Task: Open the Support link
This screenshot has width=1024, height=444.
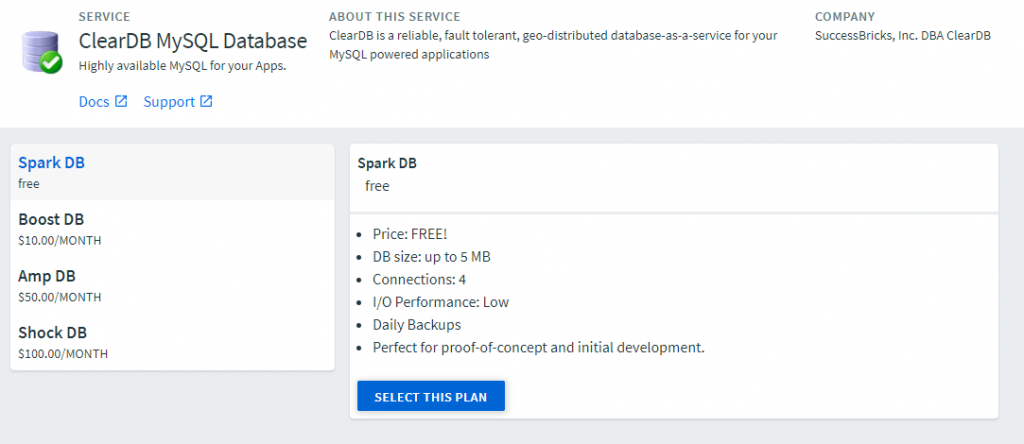Action: point(169,102)
